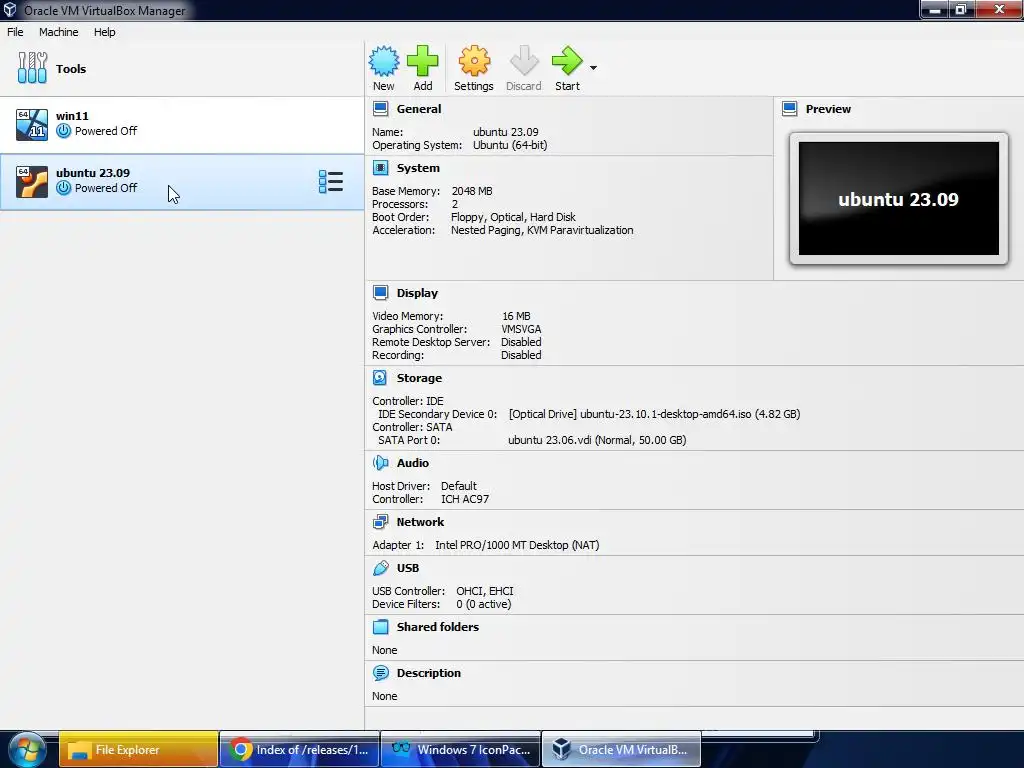1024x768 pixels.
Task: Click the ubuntu 23.09 preview thumbnail
Action: click(899, 199)
